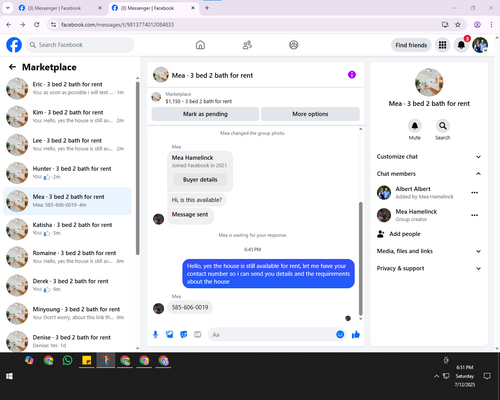This screenshot has height=400, width=500.
Task: Open the account profile picture menu
Action: [x=480, y=45]
